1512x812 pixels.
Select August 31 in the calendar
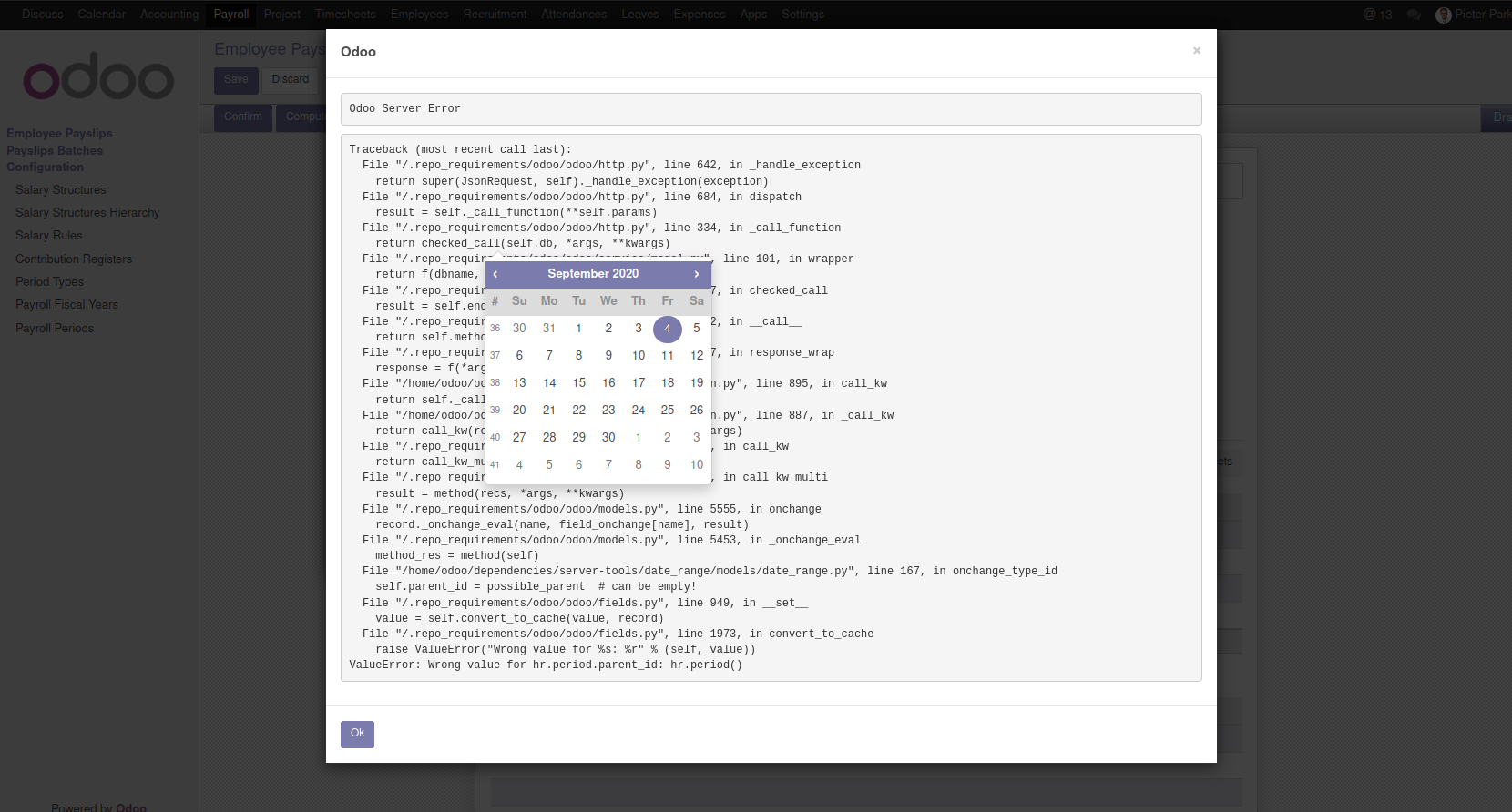coord(549,329)
